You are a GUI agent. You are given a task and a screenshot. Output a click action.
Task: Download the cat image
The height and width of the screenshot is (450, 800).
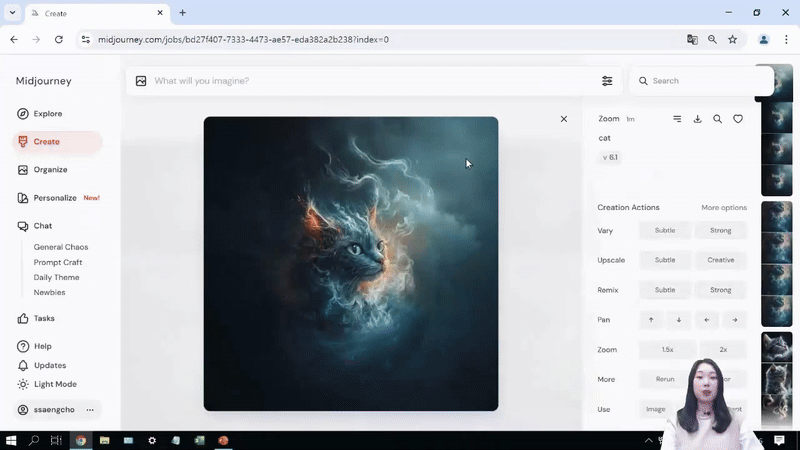[697, 119]
